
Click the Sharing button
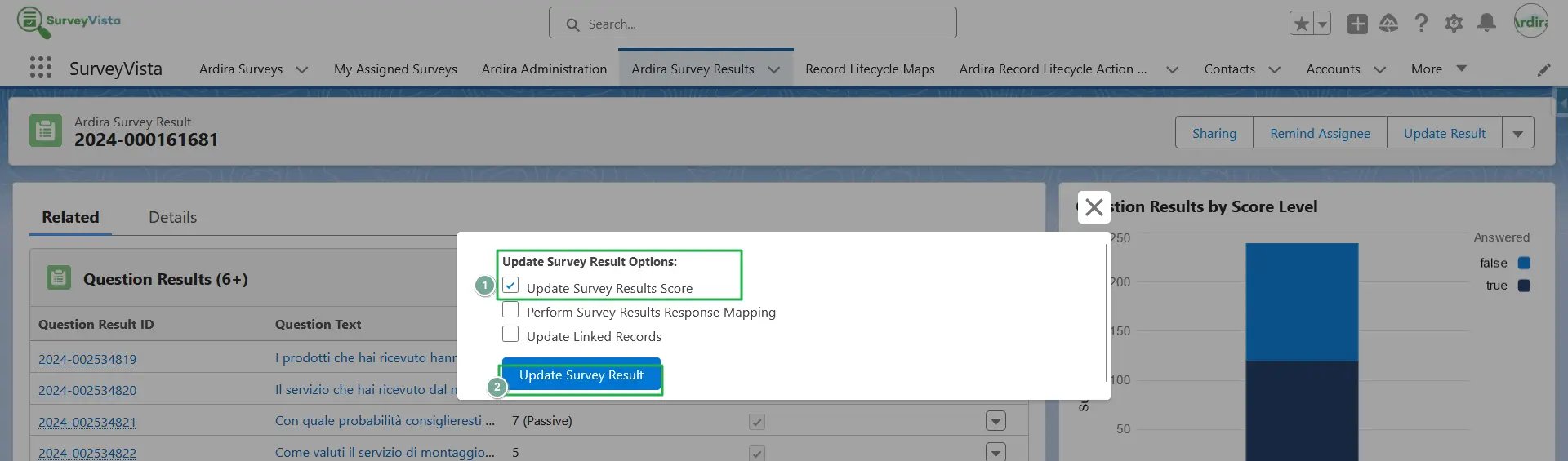1214,133
